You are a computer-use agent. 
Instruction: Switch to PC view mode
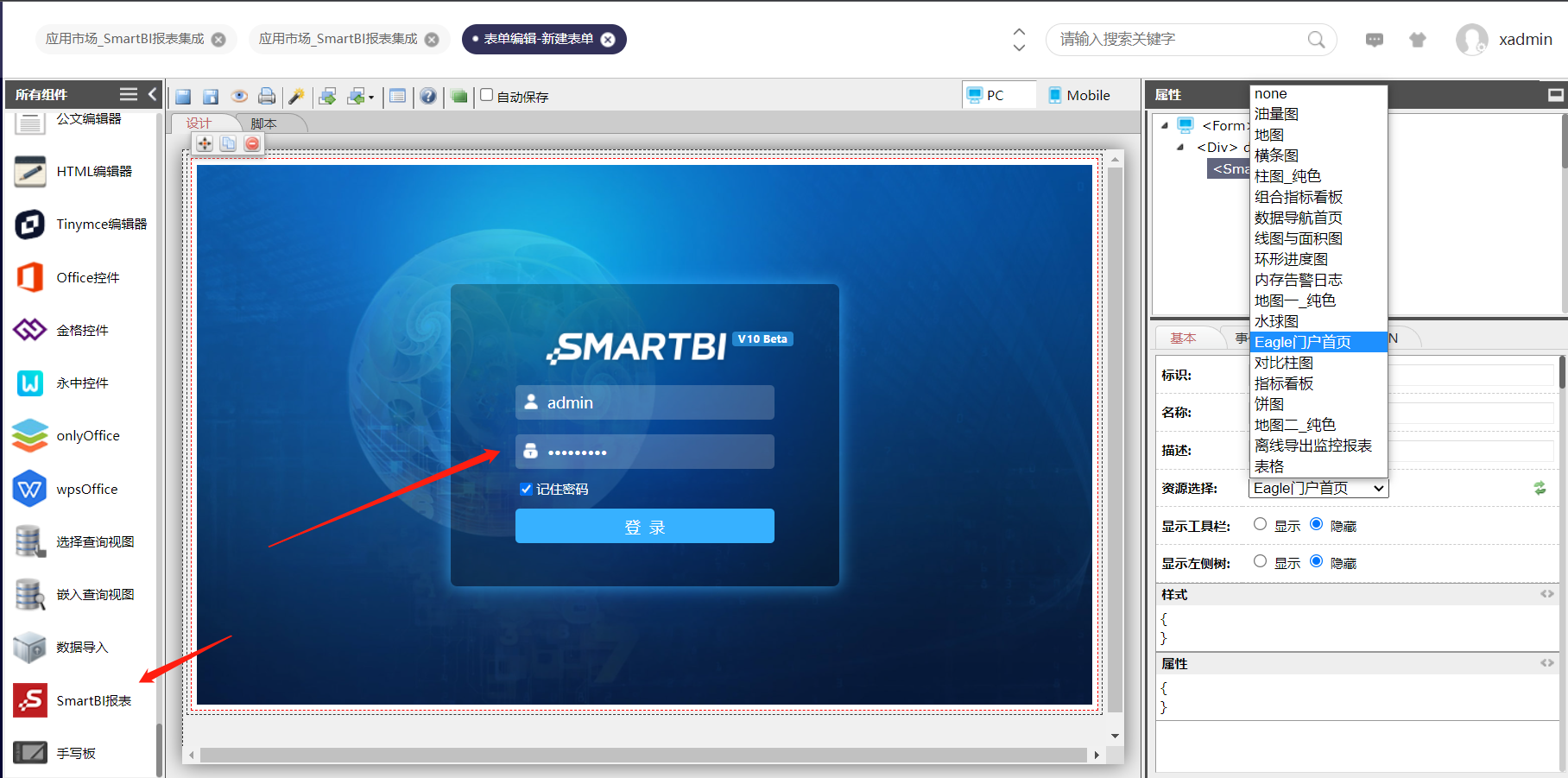tap(999, 95)
